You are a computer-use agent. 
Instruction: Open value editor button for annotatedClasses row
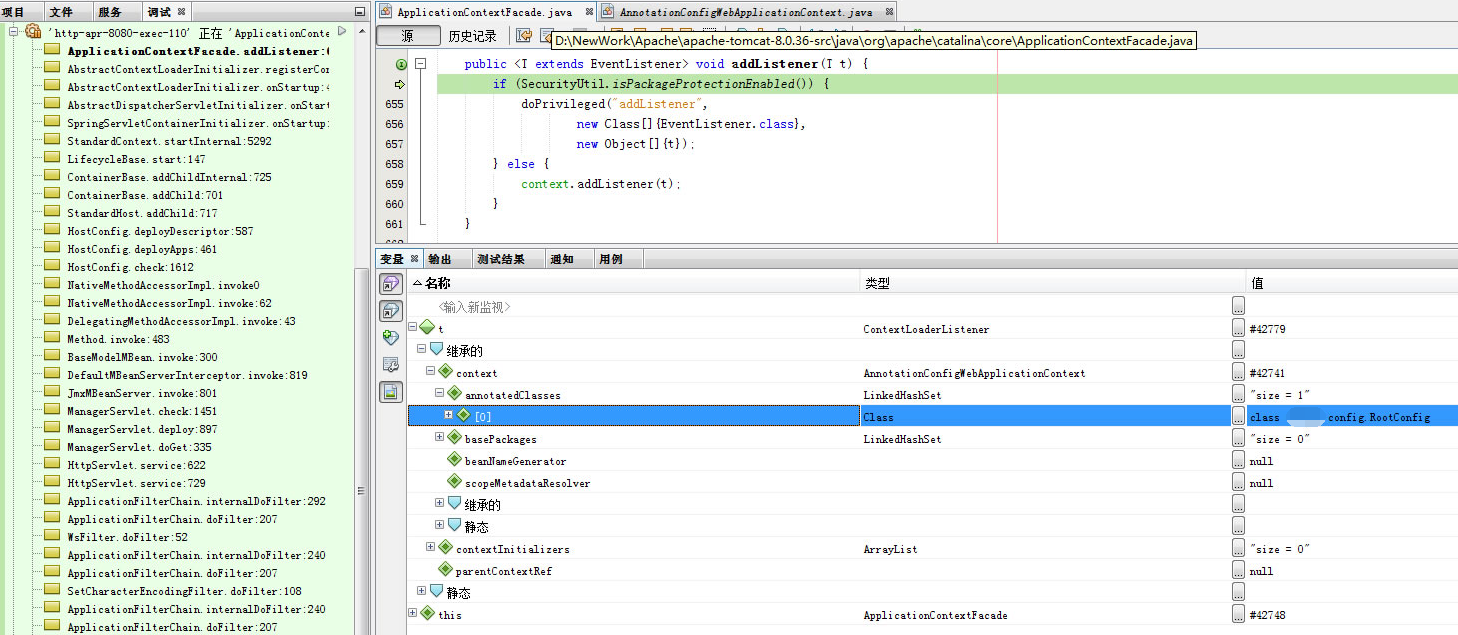point(1238,394)
